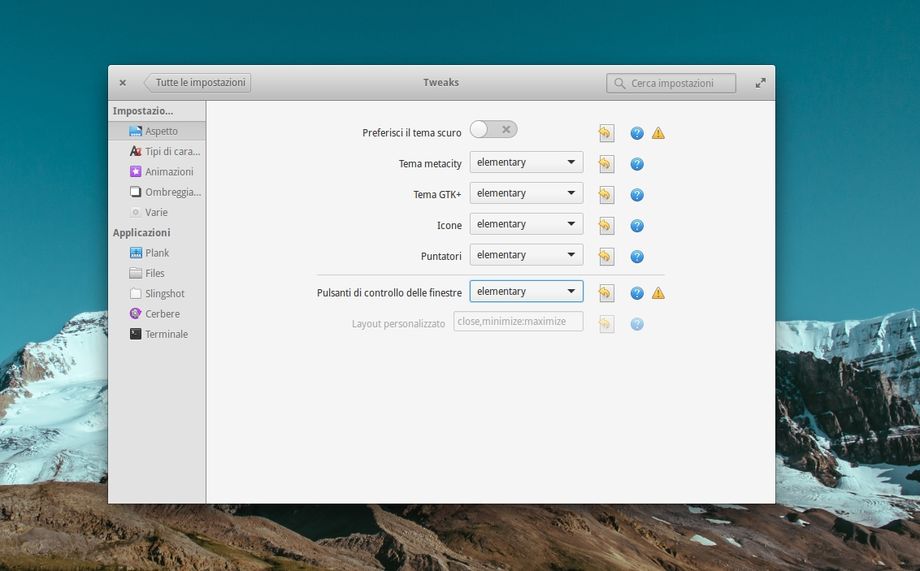Screen dimensions: 920x571
Task: Show help for Pulsanti di controllo delle finestre
Action: (637, 293)
